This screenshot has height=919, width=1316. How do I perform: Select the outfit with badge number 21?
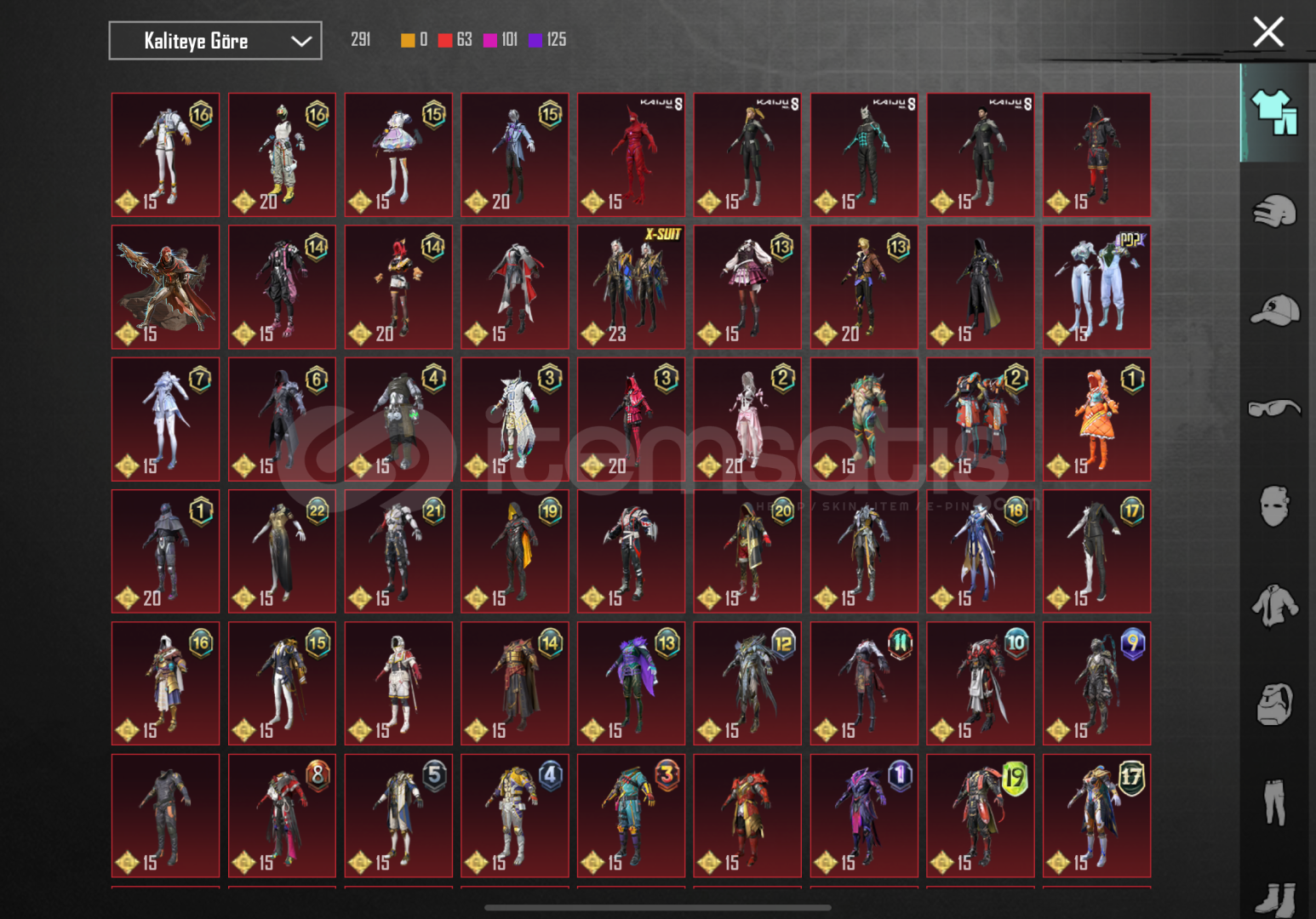pyautogui.click(x=398, y=551)
